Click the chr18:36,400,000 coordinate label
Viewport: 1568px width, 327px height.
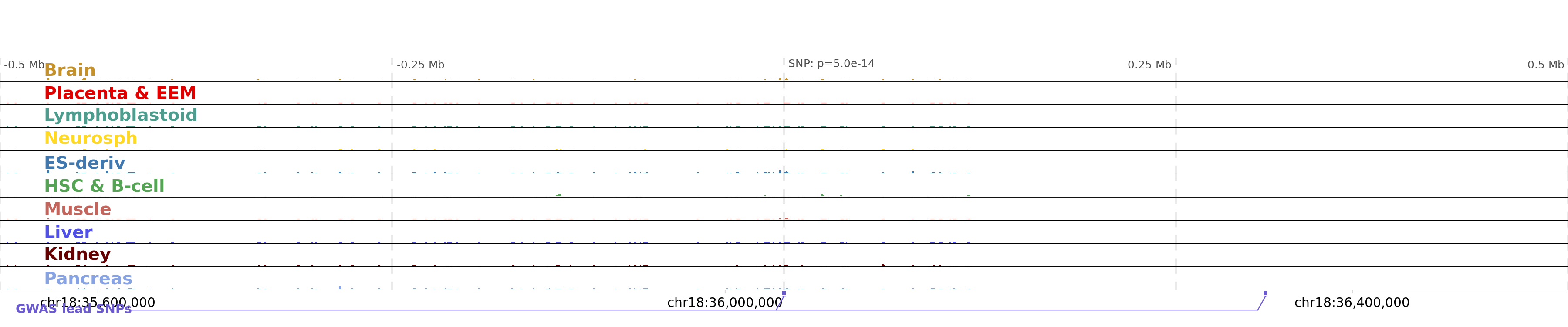tap(1351, 303)
